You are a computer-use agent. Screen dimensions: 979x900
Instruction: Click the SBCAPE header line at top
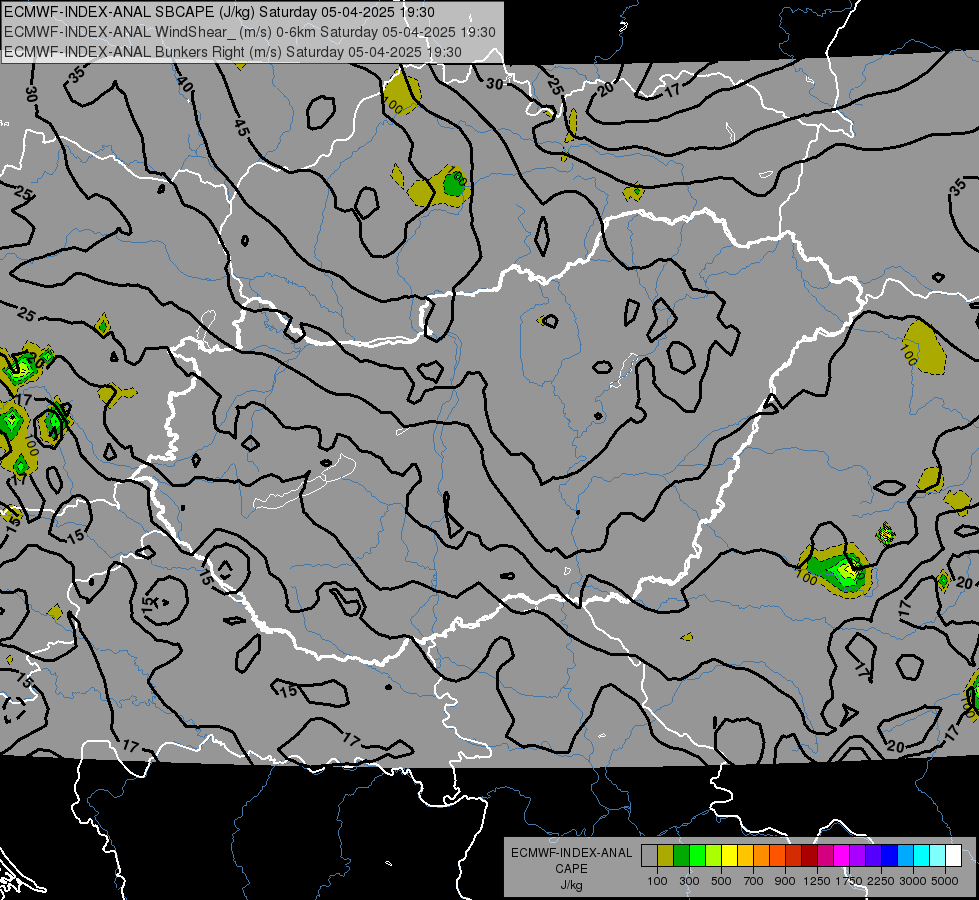click(219, 12)
